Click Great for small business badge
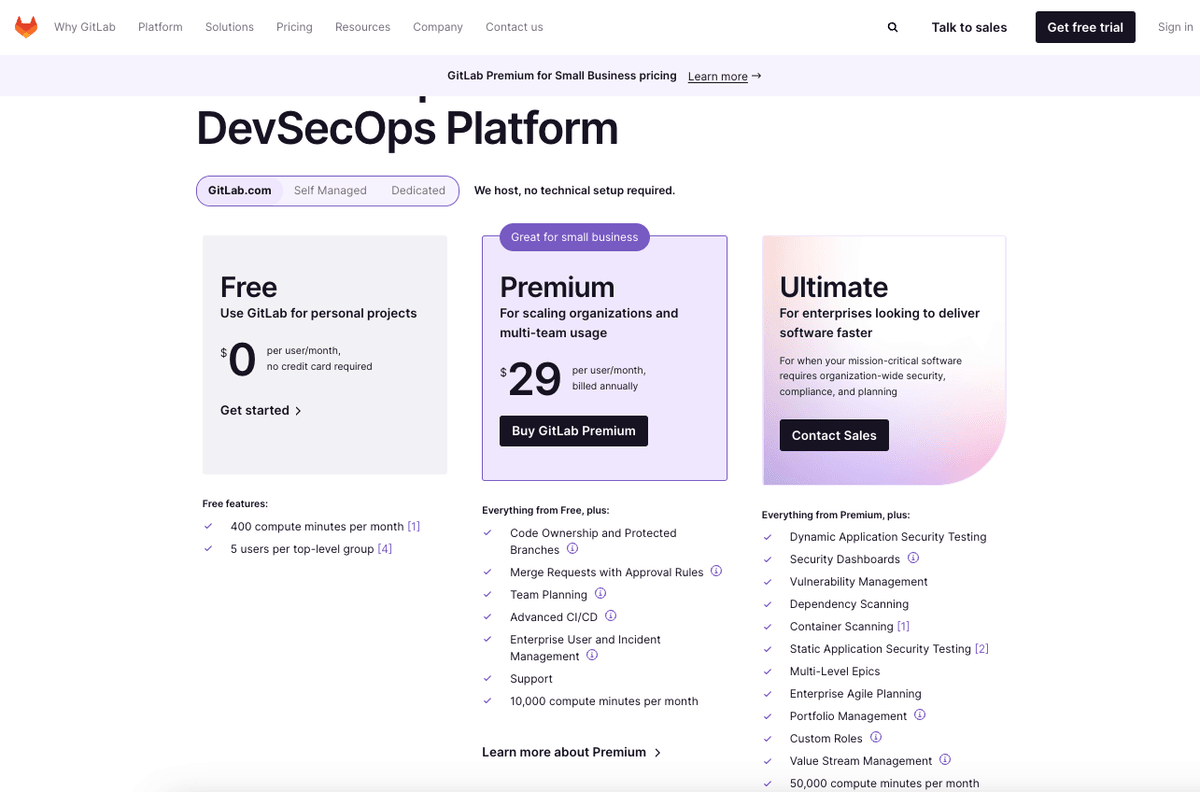Image resolution: width=1200 pixels, height=792 pixels. pyautogui.click(x=574, y=237)
